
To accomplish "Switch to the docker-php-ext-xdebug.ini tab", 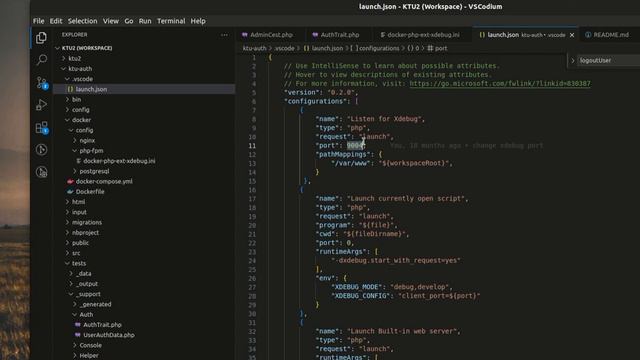I will click(x=423, y=35).
